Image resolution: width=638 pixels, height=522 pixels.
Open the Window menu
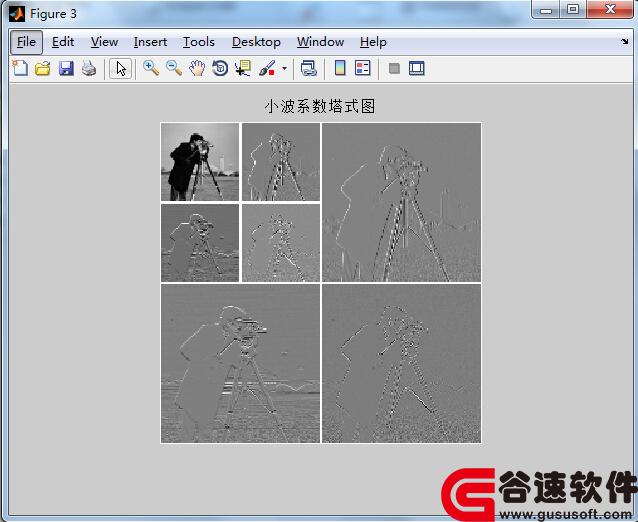[321, 42]
